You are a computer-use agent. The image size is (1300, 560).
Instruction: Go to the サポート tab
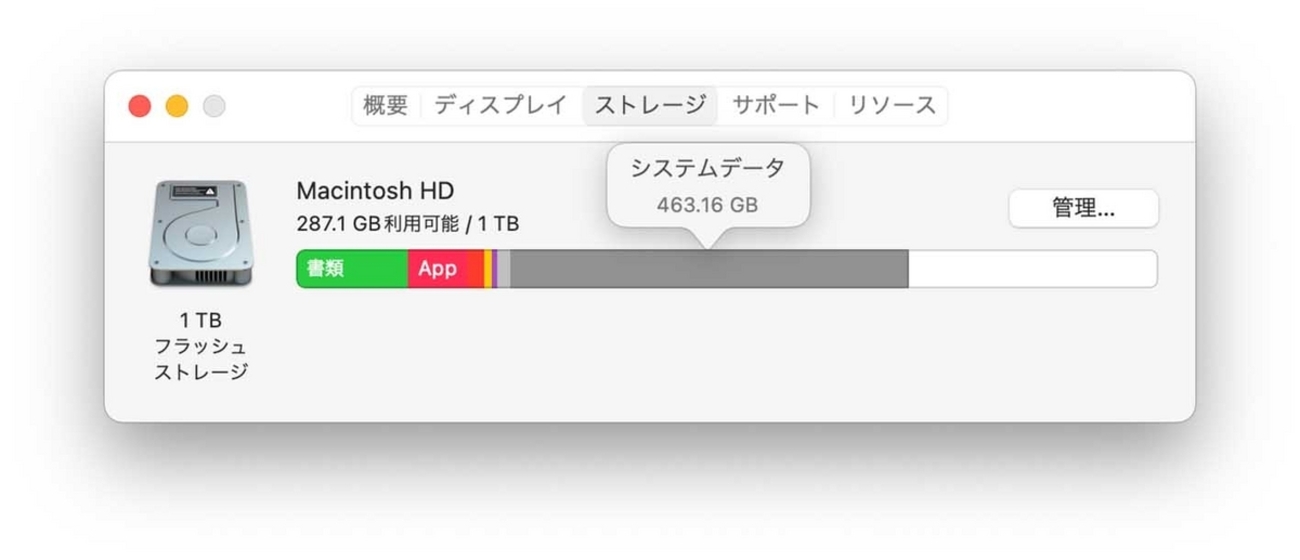(776, 105)
